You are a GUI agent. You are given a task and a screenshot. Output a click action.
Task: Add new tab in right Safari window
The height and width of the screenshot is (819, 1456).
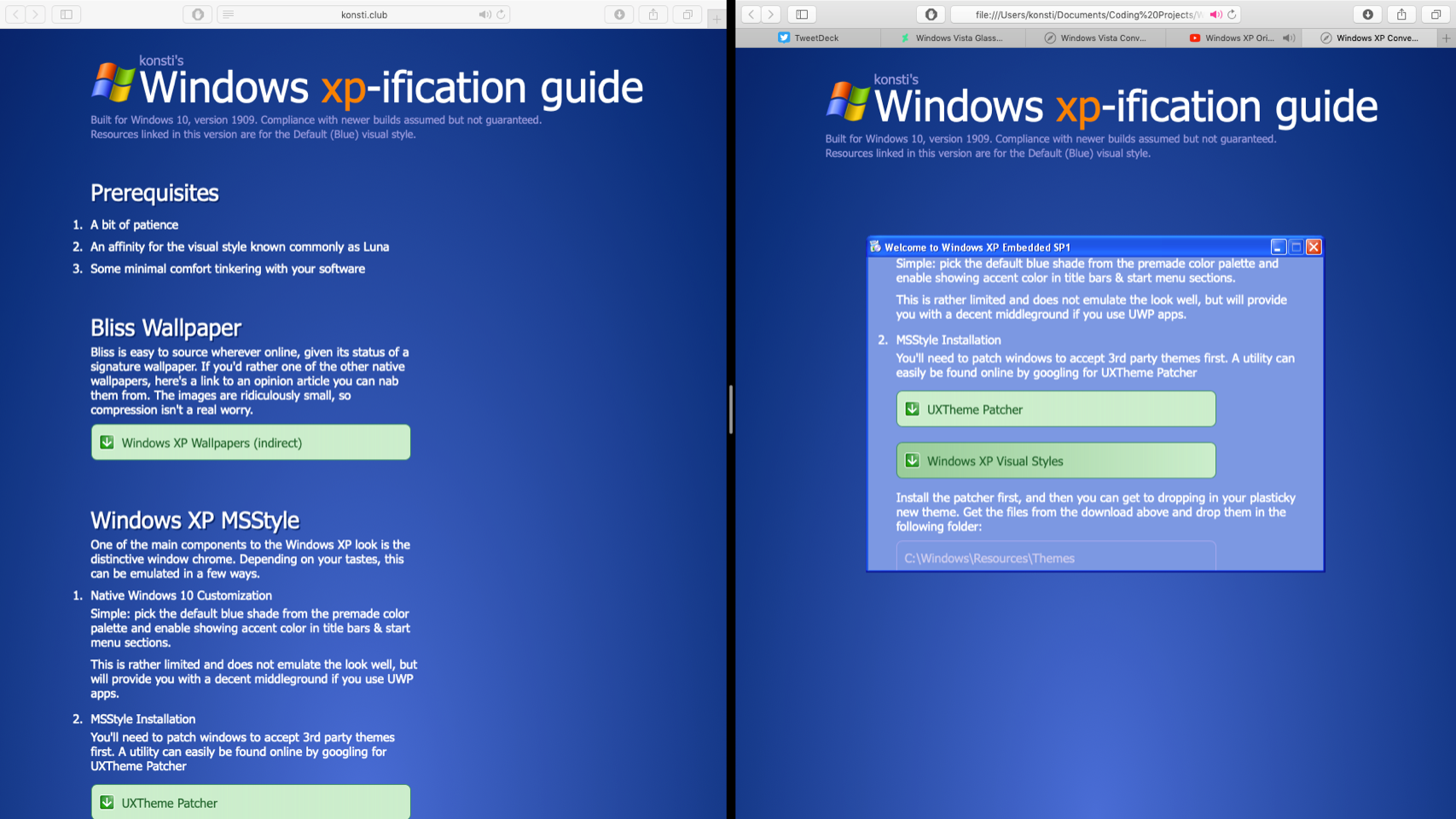pyautogui.click(x=1446, y=38)
